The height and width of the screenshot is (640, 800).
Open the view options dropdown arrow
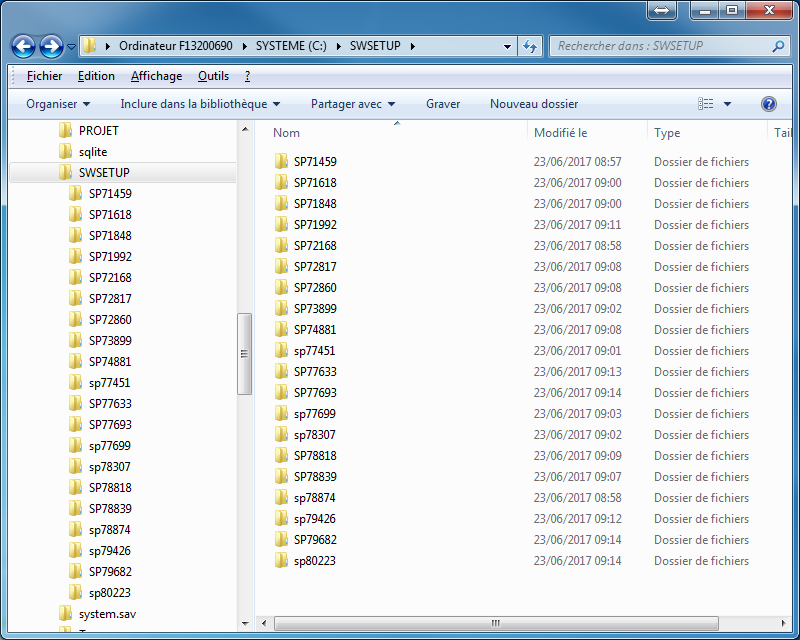[x=728, y=104]
